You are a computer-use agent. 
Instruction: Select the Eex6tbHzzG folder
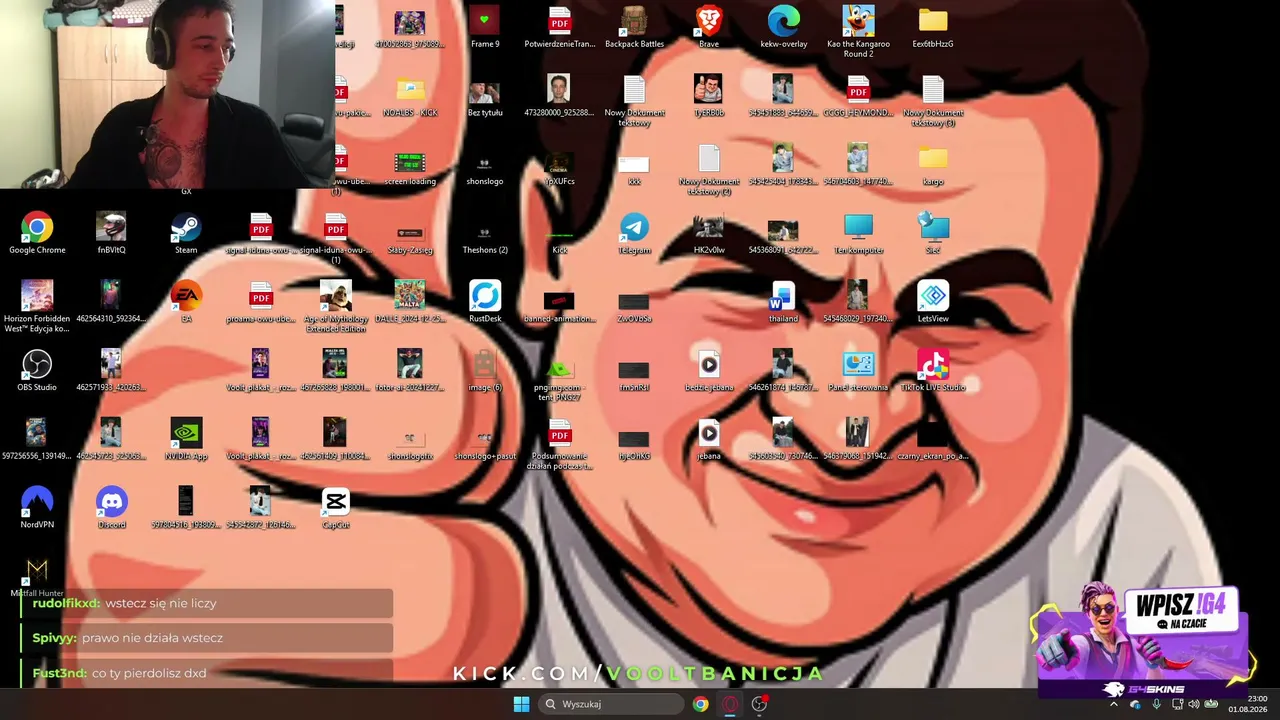933,27
